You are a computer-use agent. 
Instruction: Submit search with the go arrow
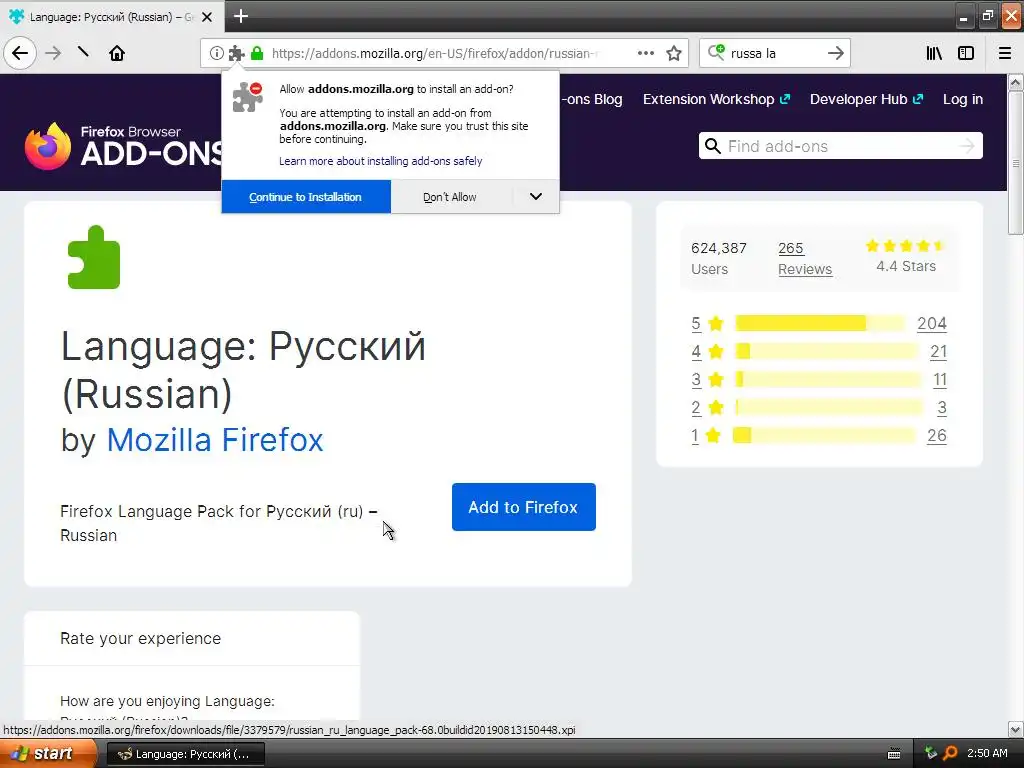(835, 53)
